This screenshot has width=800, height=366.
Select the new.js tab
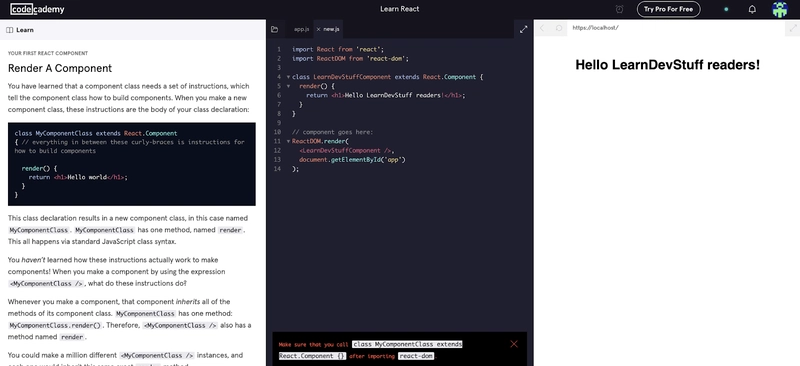(x=331, y=29)
